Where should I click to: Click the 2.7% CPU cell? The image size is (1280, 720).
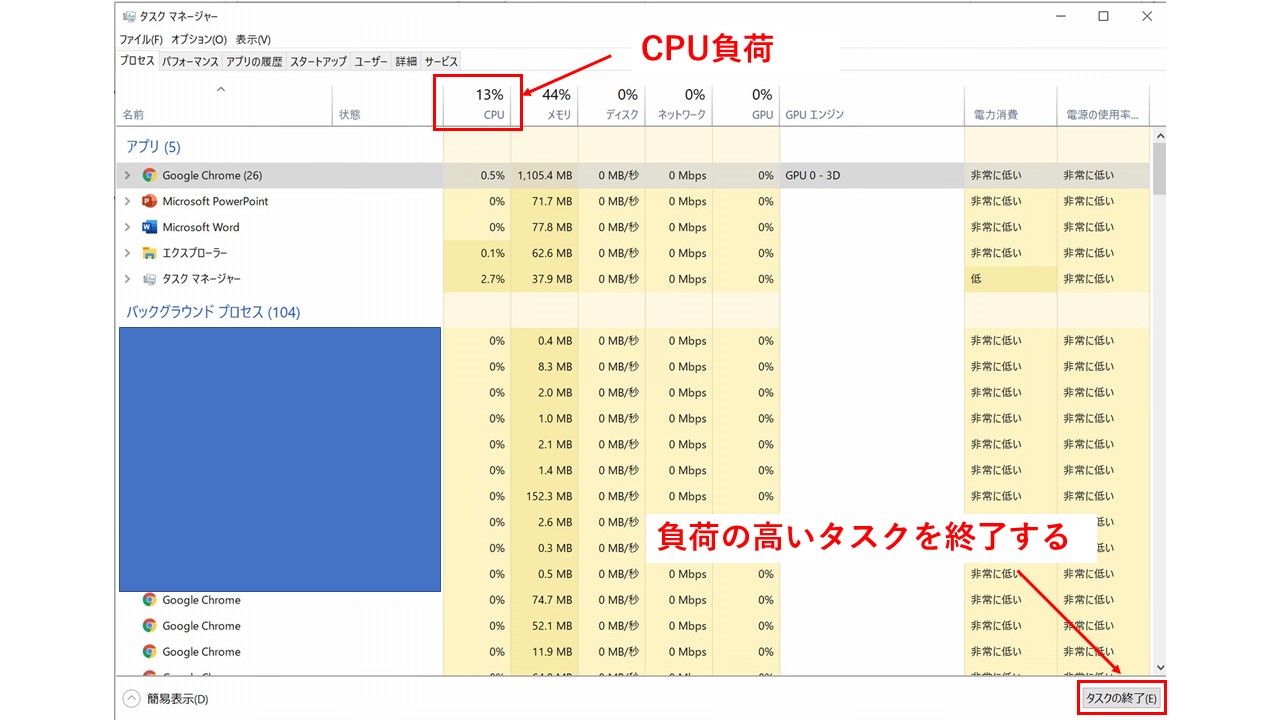click(x=477, y=279)
